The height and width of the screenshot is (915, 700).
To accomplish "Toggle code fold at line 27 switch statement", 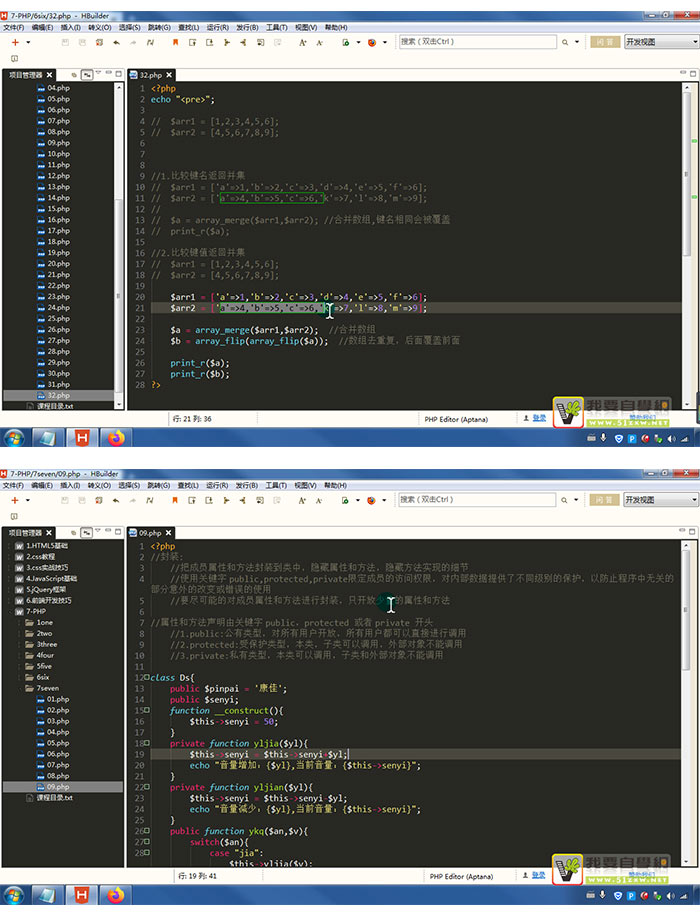I will (x=147, y=842).
